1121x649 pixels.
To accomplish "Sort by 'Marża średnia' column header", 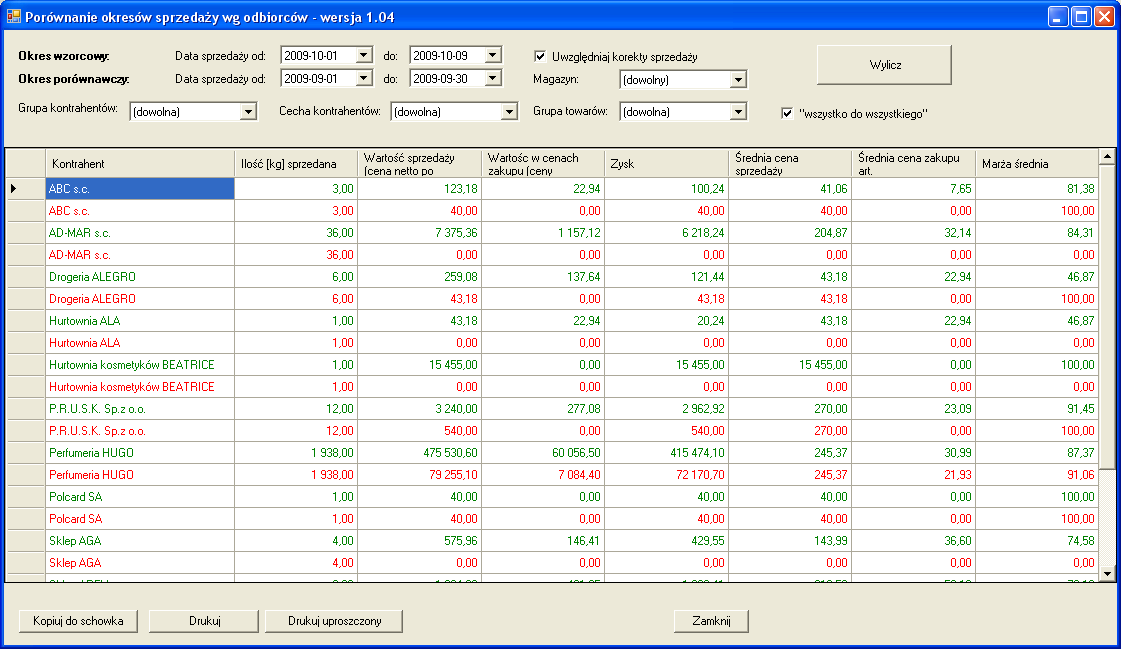I will [x=1037, y=164].
